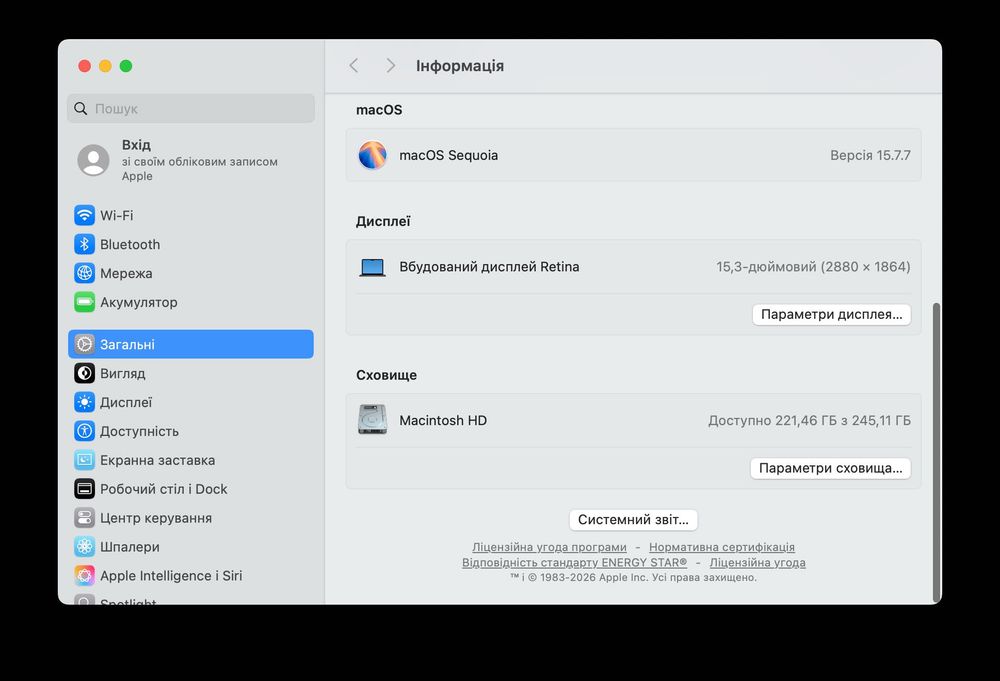Select the Центр керування label

pos(156,518)
